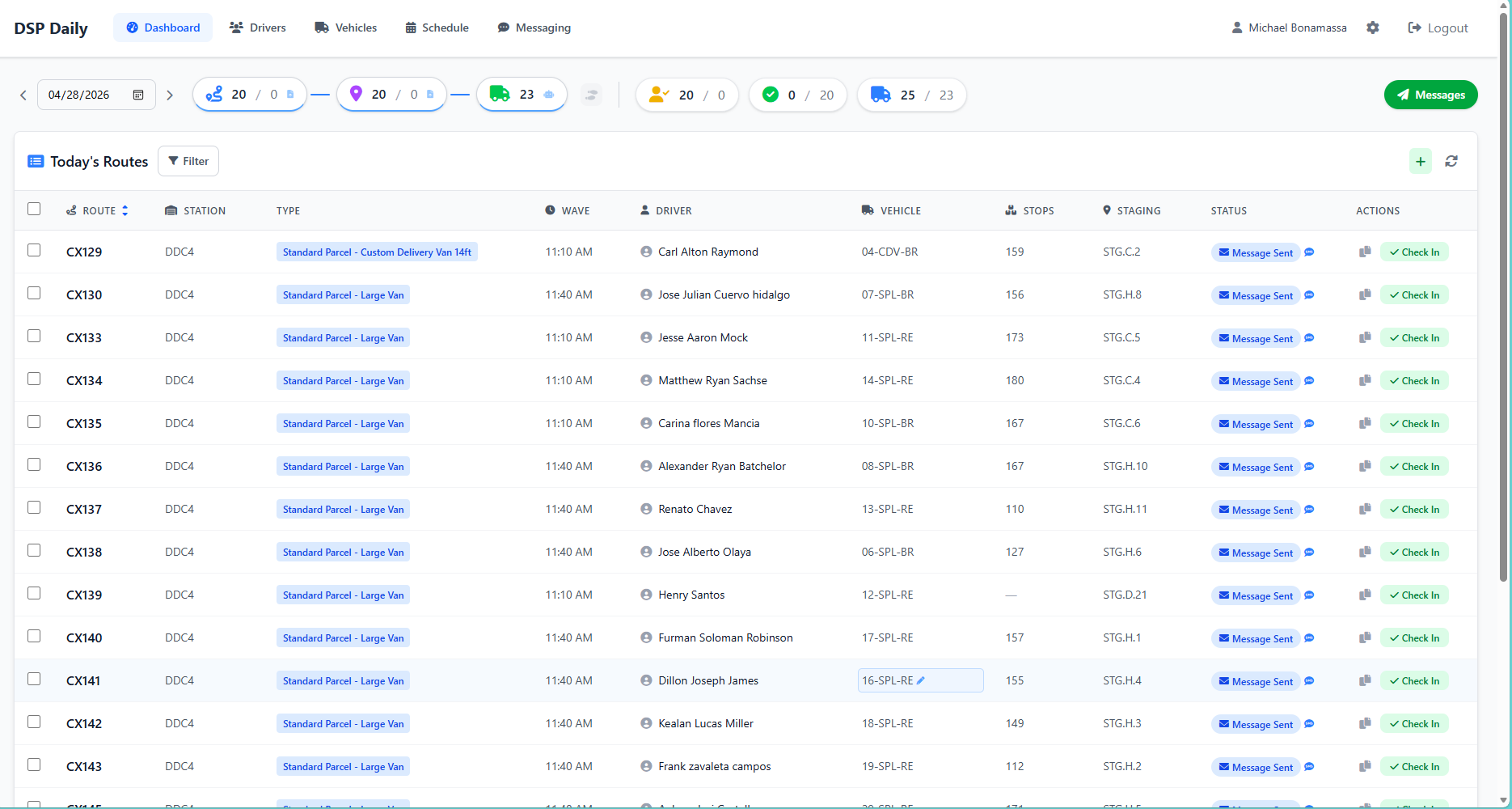Viewport: 1512px width, 809px height.
Task: Edit vehicle 16-SPL-RE pencil icon
Action: coord(921,680)
